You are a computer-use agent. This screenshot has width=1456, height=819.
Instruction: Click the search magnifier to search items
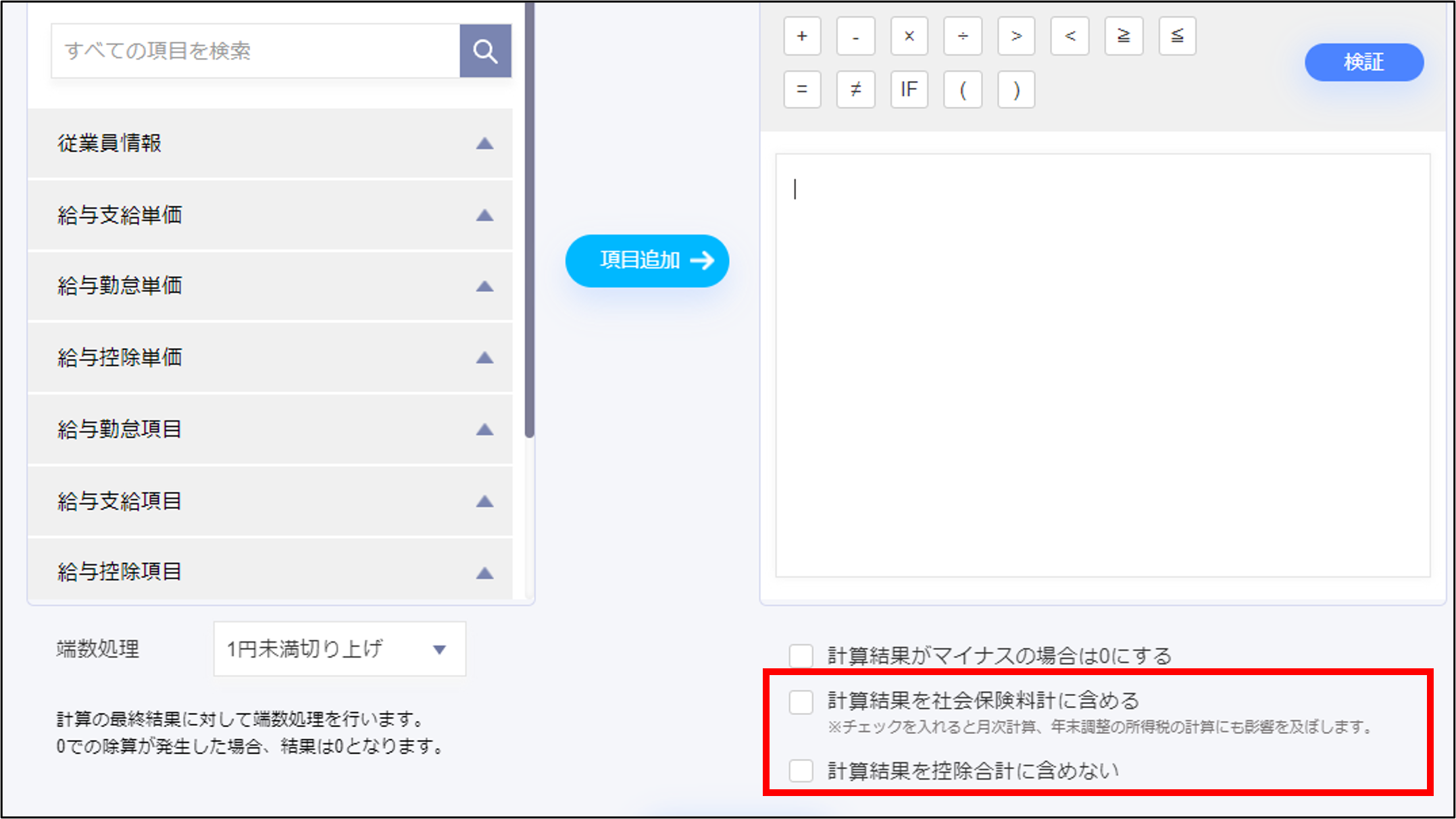tap(485, 50)
